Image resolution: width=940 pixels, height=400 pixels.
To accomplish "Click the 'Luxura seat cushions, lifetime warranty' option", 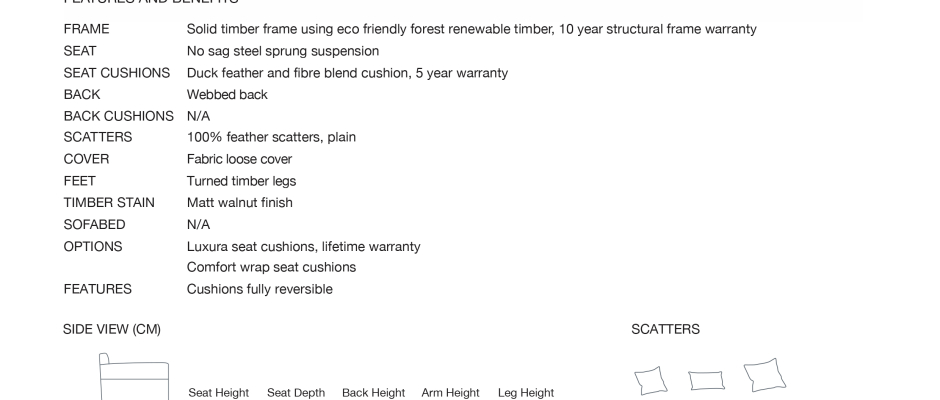I will [x=303, y=246].
